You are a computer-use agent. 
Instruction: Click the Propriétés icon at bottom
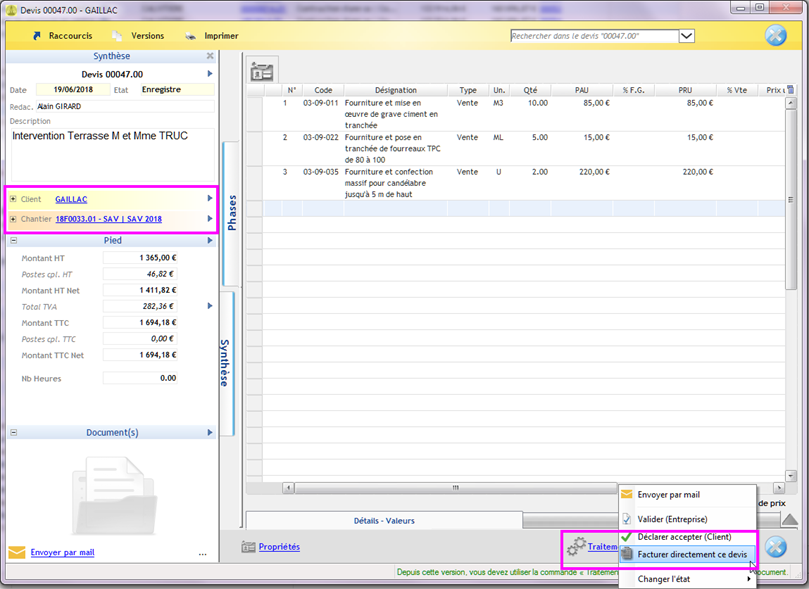(248, 547)
